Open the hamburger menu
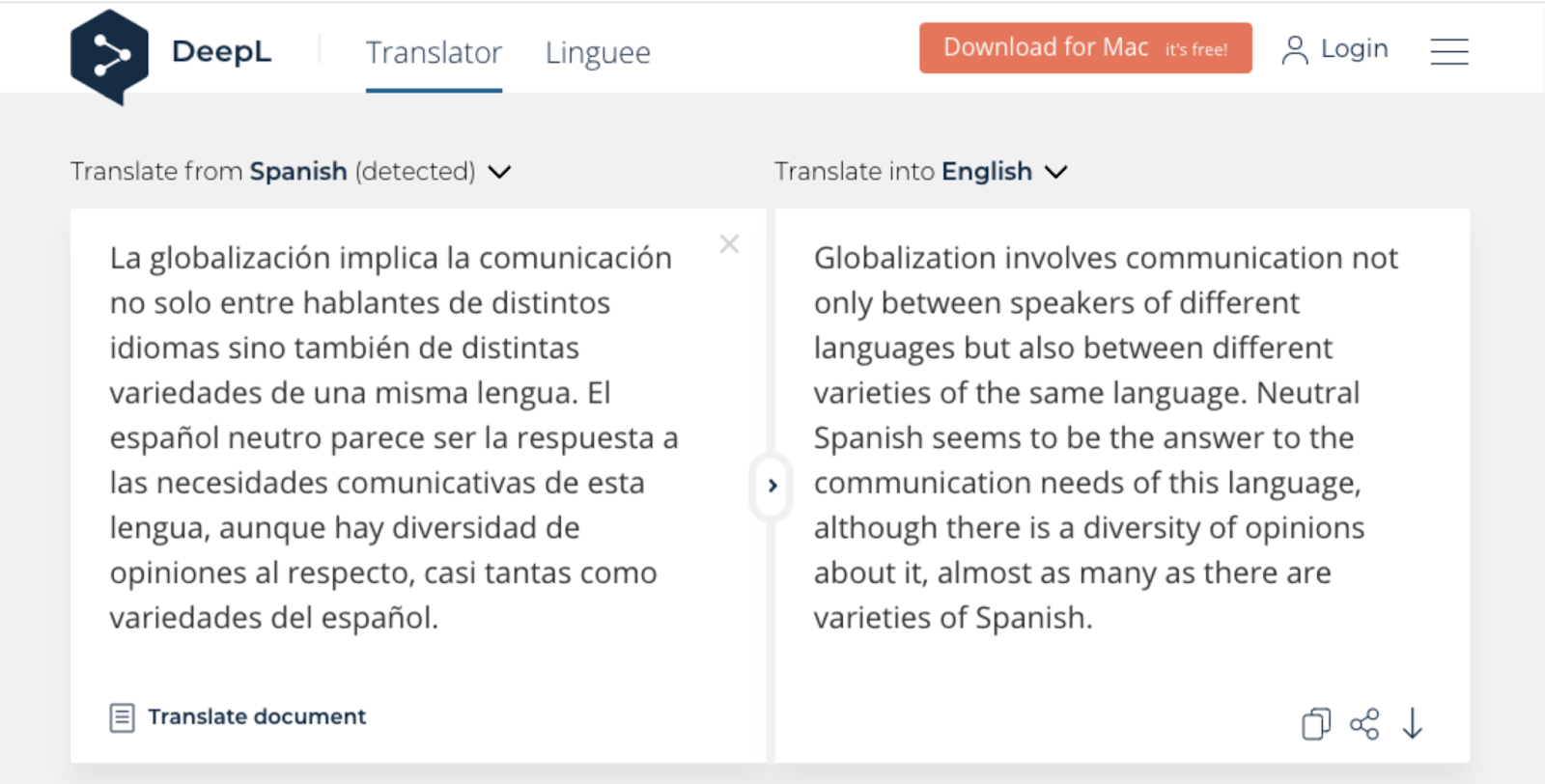Viewport: 1545px width, 784px height. [1448, 51]
